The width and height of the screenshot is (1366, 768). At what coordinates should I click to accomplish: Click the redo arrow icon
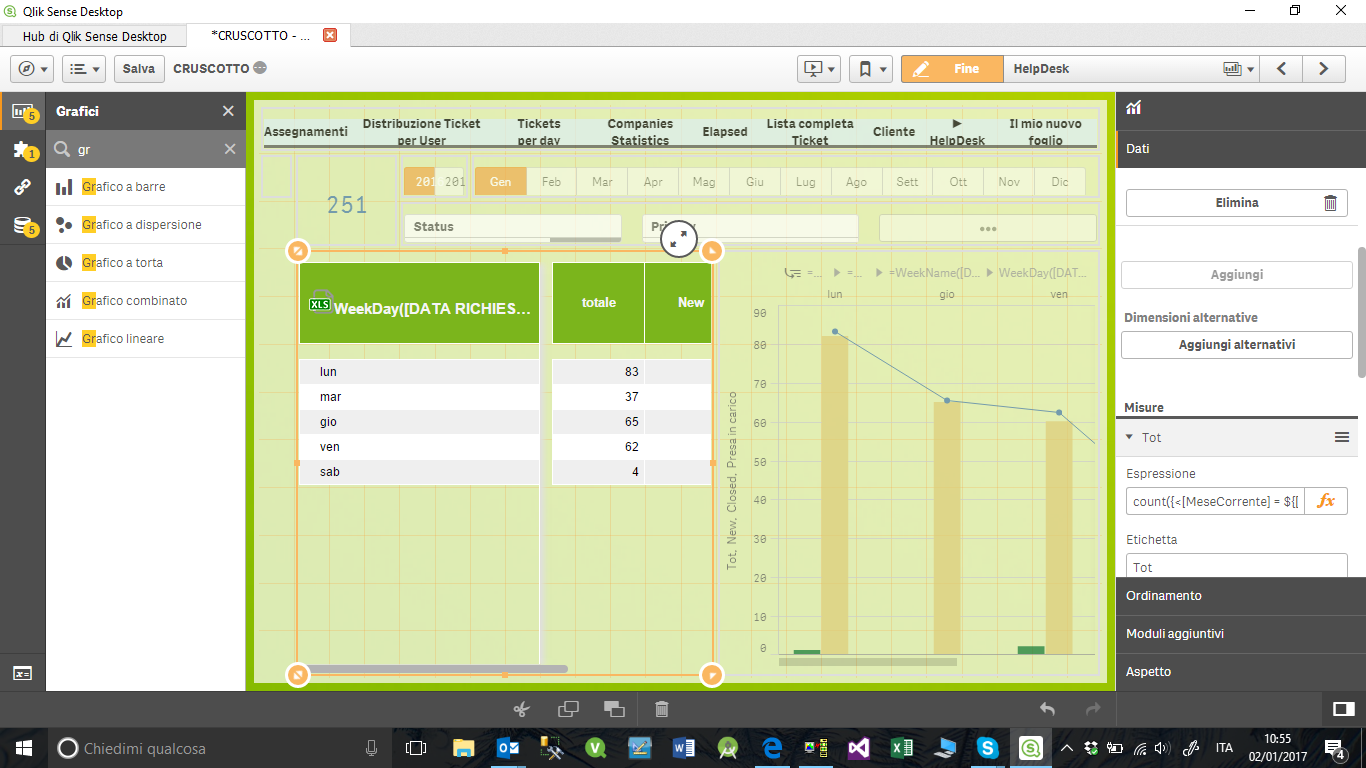1093,709
